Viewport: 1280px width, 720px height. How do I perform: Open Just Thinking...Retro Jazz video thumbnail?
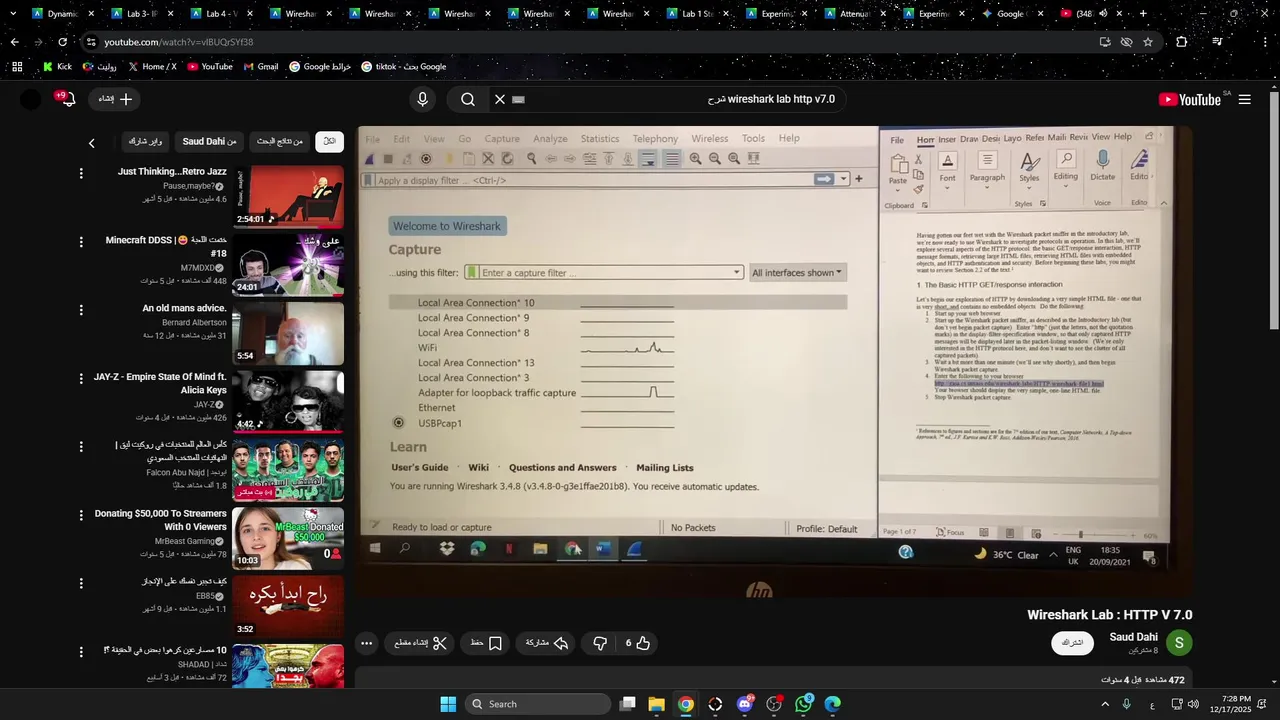[x=288, y=196]
